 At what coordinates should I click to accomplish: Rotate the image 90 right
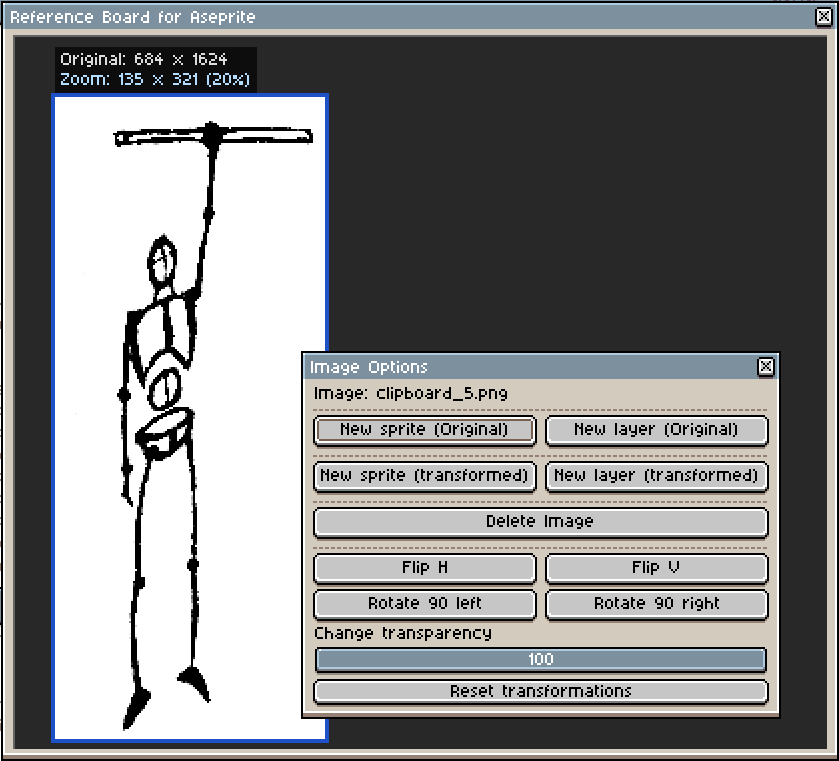coord(657,604)
